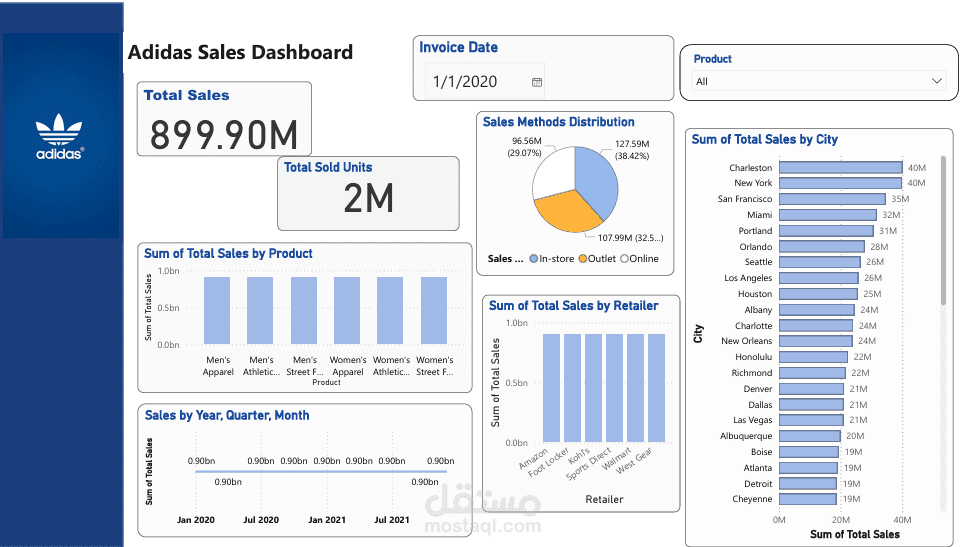Select the Denver sales bar
The image size is (967, 547).
[811, 389]
